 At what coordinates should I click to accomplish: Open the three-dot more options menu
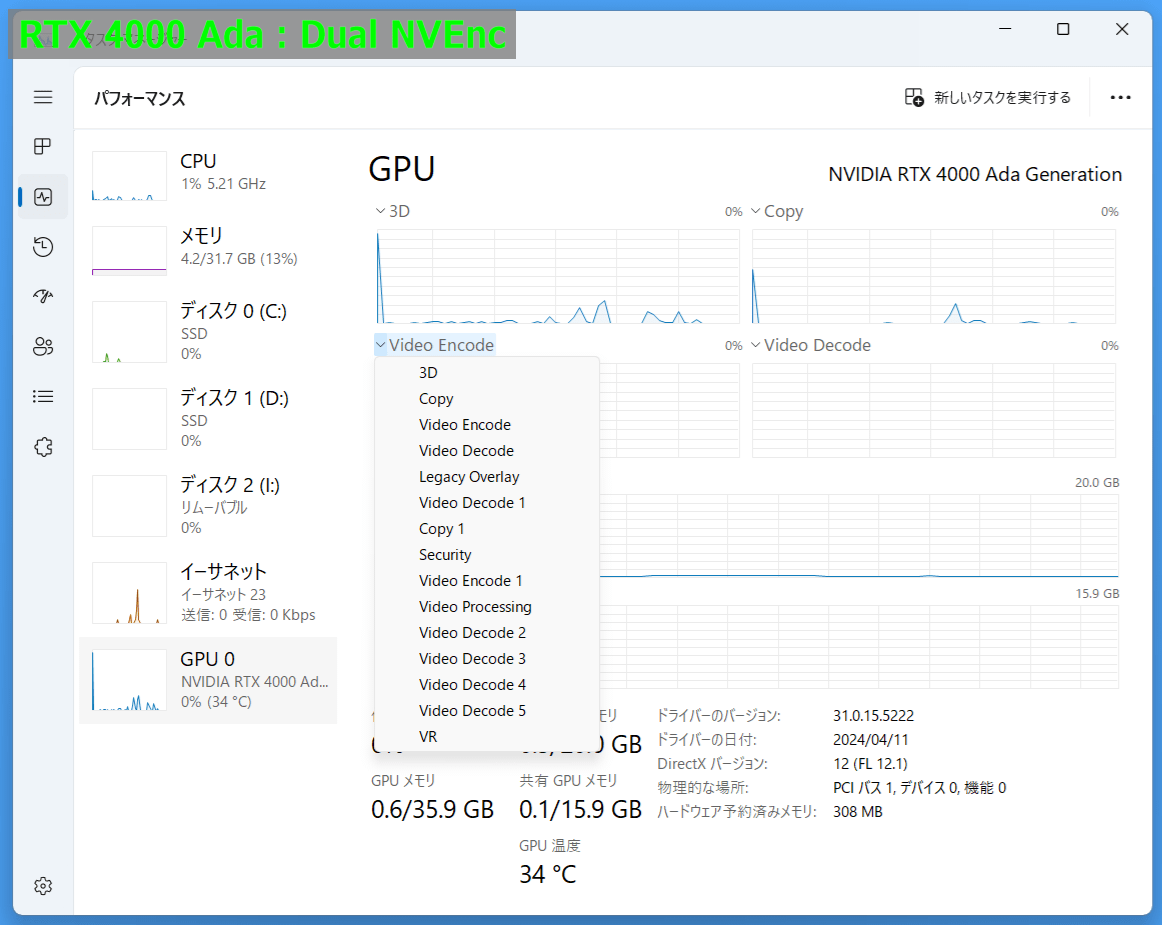(x=1120, y=97)
